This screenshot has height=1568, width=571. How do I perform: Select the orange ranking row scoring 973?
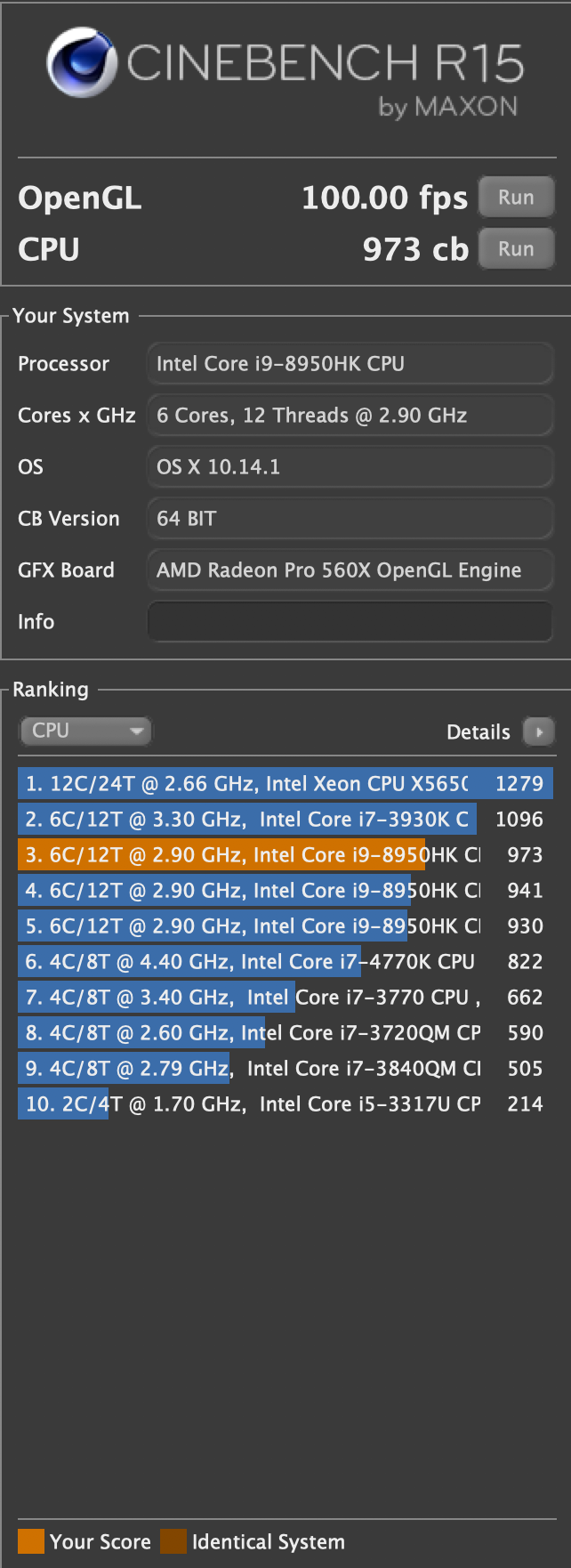285,854
